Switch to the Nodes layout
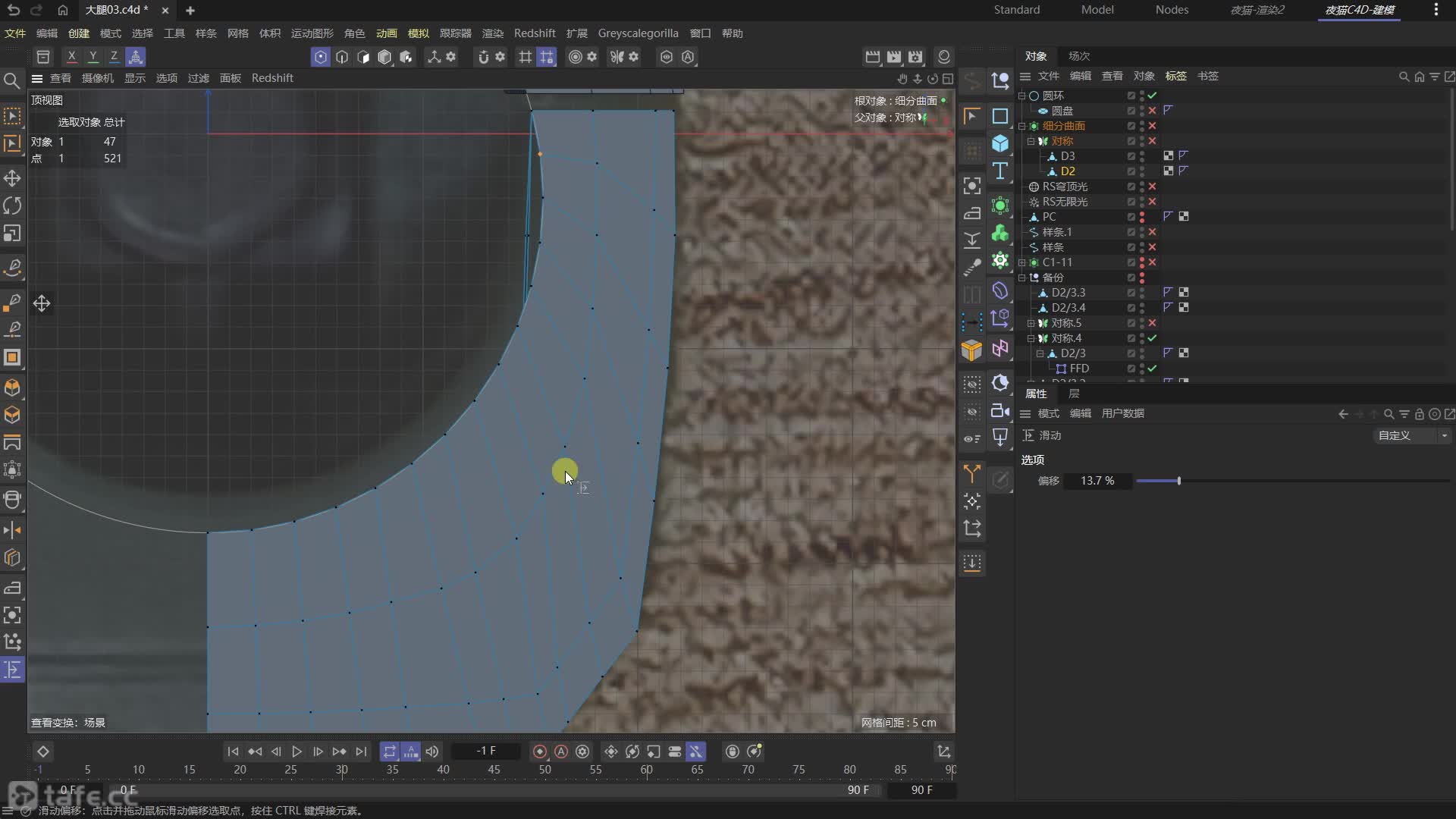The width and height of the screenshot is (1456, 819). [1172, 10]
